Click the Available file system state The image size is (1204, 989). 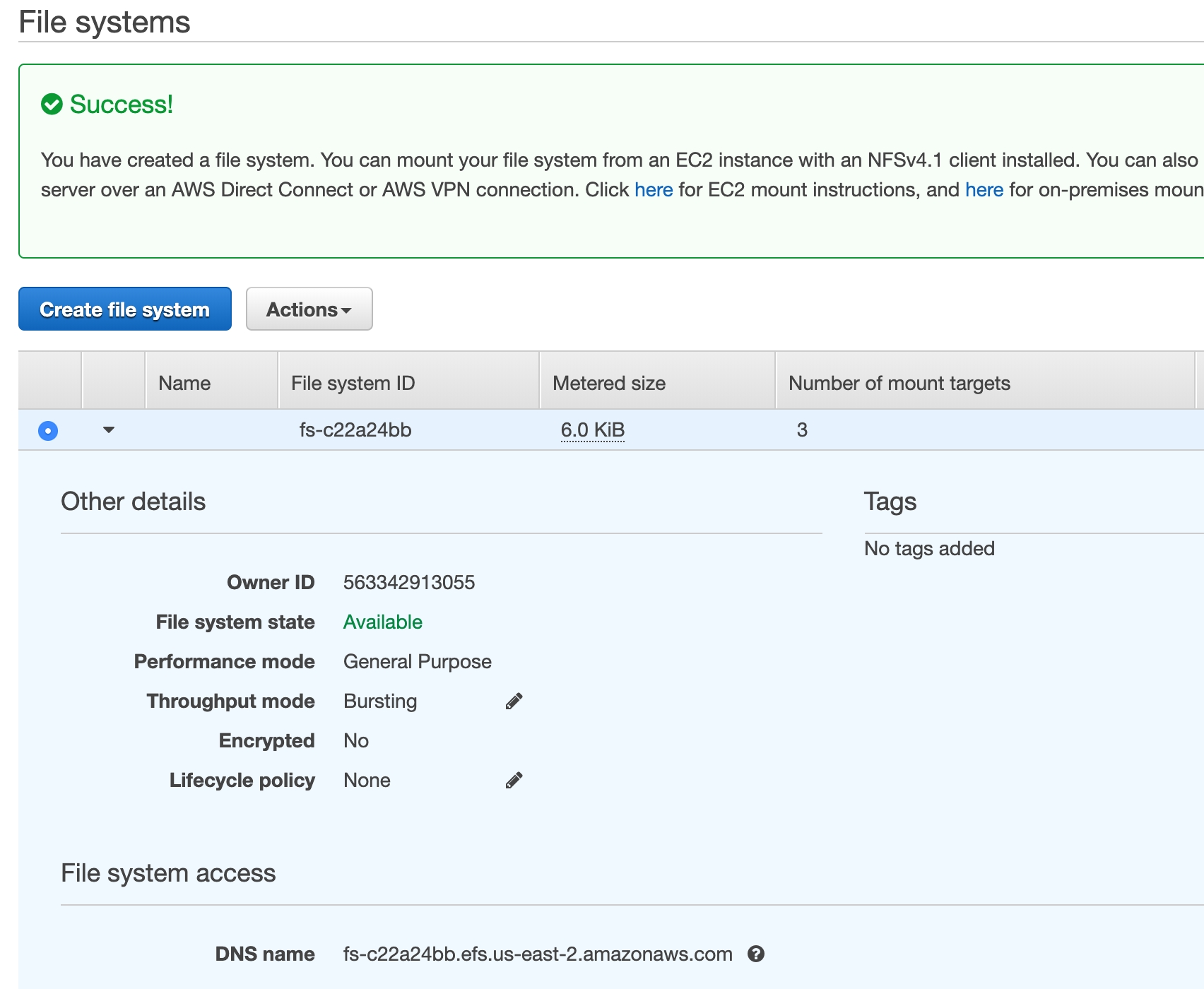coord(382,622)
